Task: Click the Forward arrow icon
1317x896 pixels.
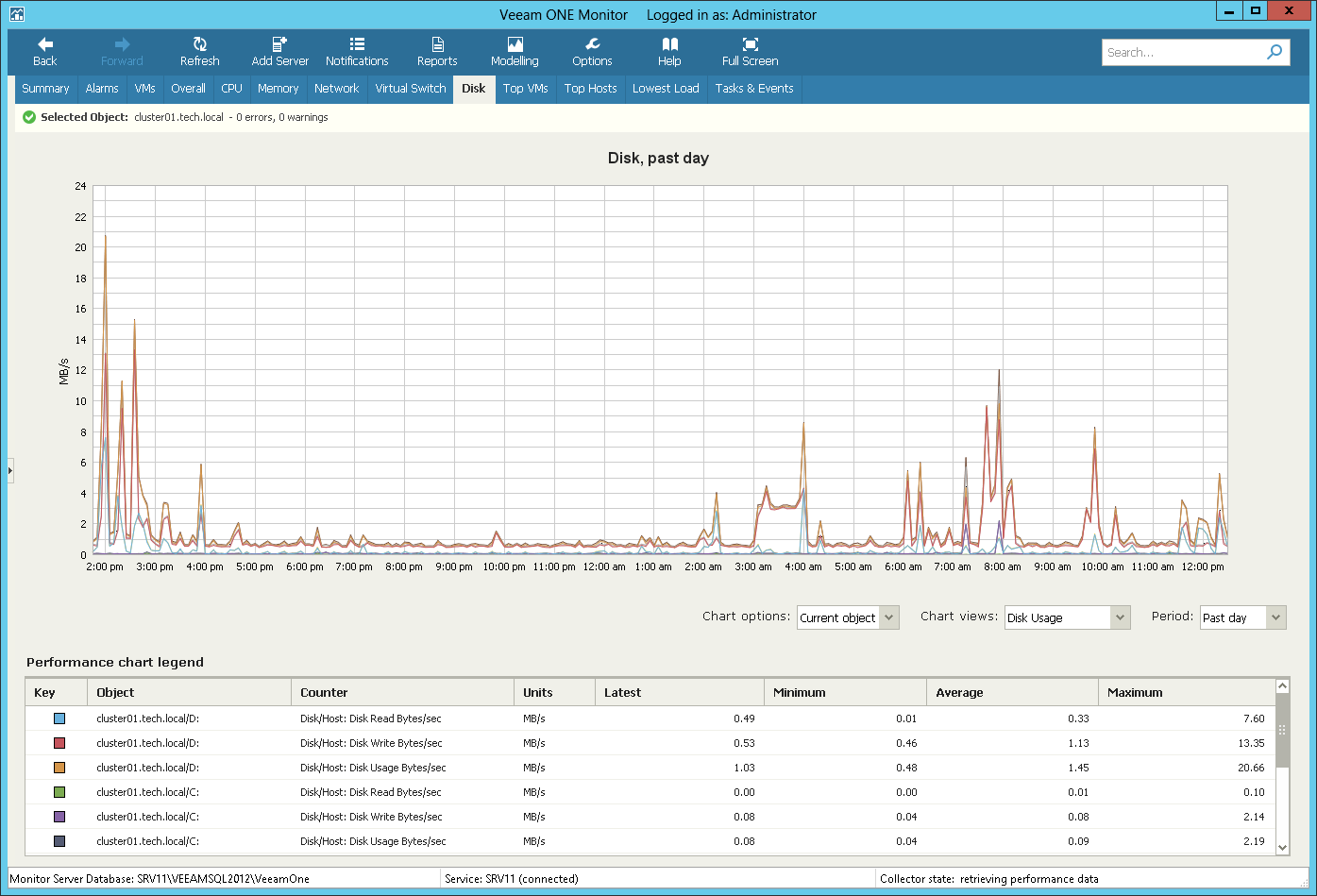Action: tap(122, 44)
